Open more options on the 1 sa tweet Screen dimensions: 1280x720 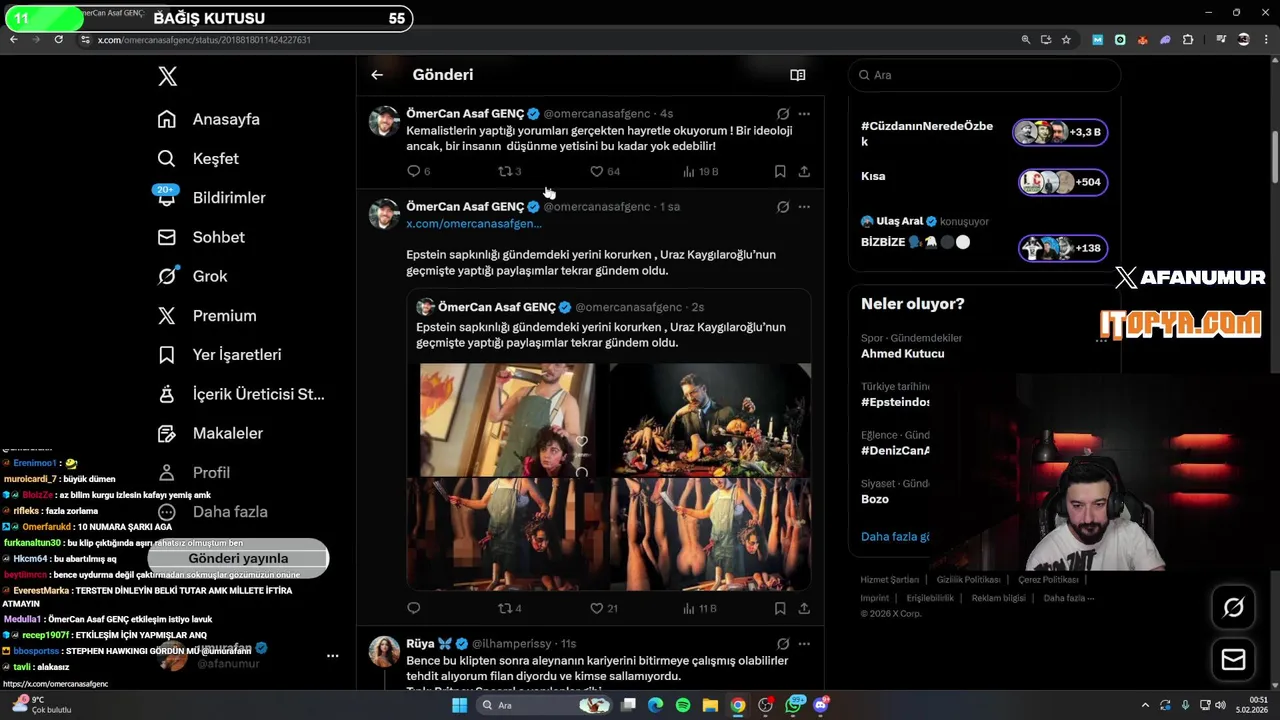[804, 207]
